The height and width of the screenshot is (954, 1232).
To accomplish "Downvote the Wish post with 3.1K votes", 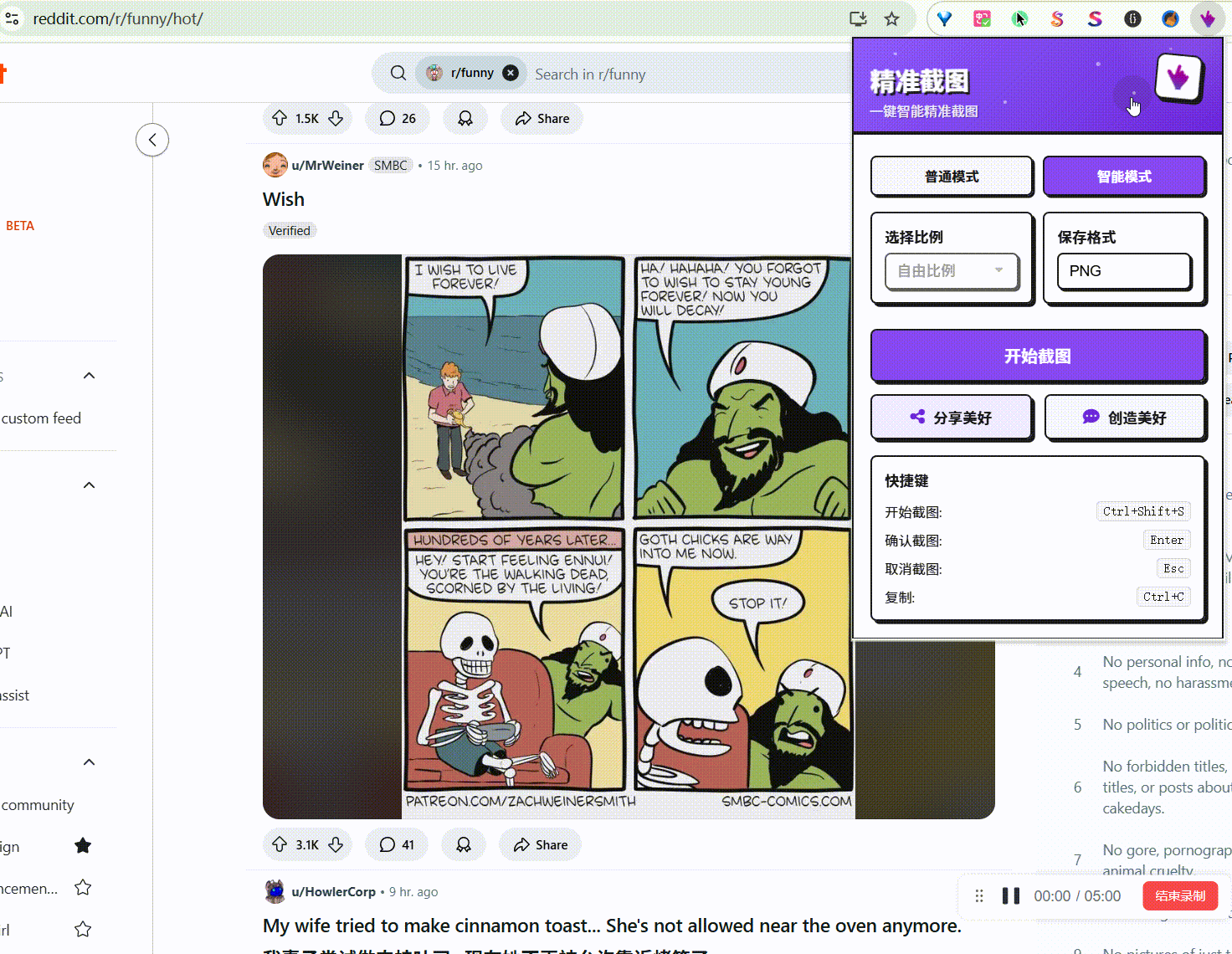I will point(336,844).
